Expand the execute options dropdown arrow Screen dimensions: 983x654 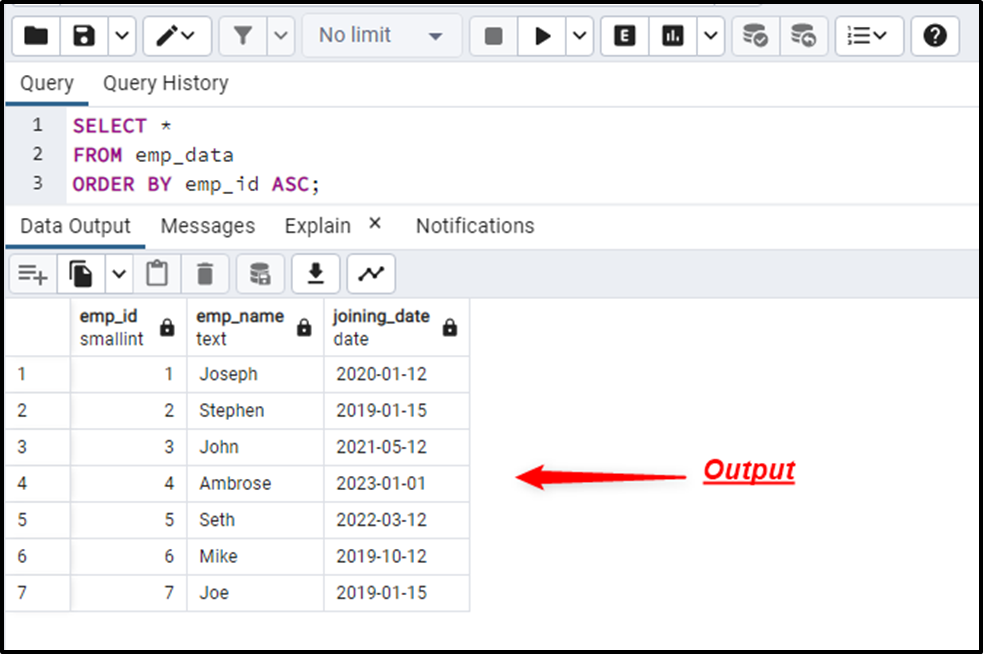click(578, 35)
